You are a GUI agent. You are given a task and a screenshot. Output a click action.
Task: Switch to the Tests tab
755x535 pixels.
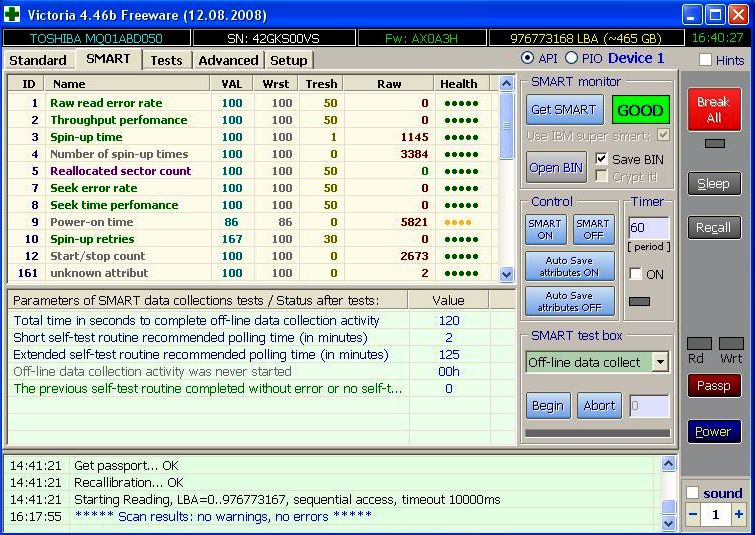(x=166, y=60)
